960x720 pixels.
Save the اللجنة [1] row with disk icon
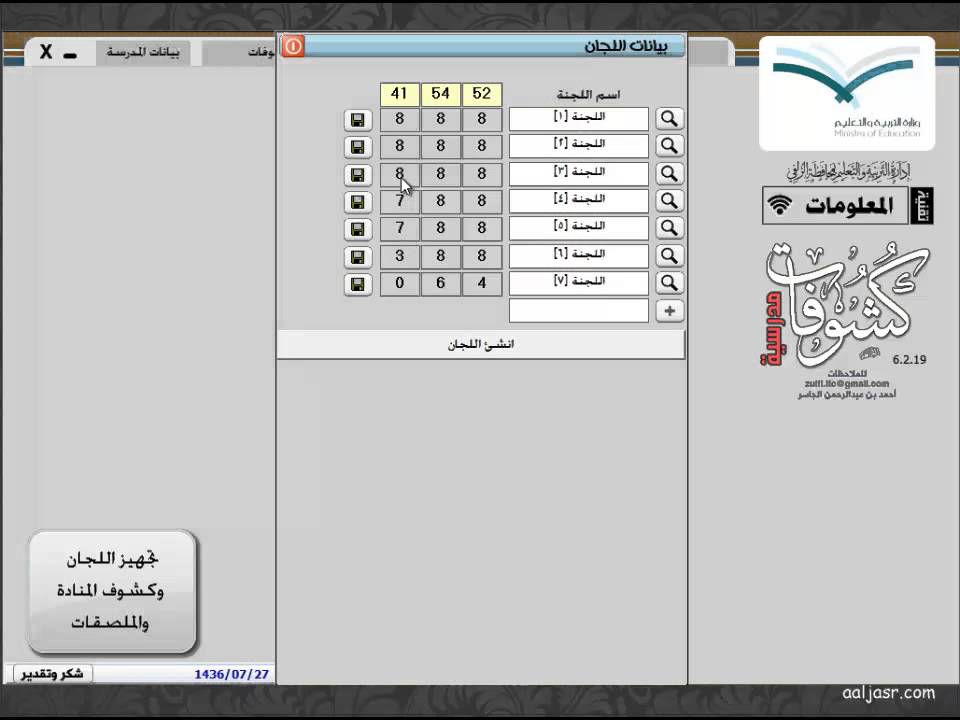pos(357,120)
